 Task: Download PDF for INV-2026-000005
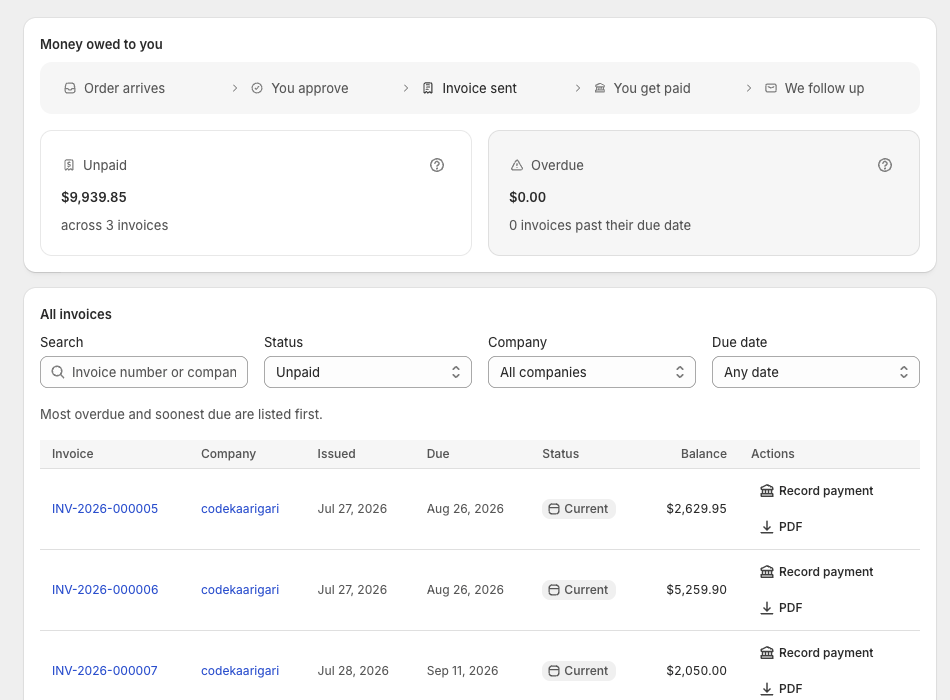tap(781, 527)
